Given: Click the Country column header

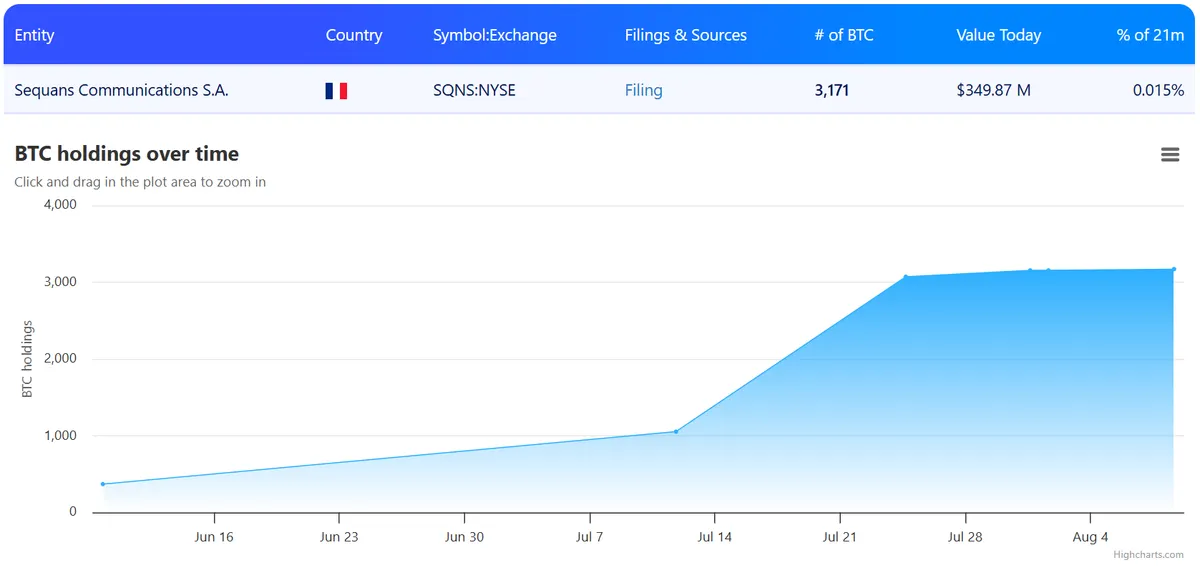Looking at the screenshot, I should (354, 35).
